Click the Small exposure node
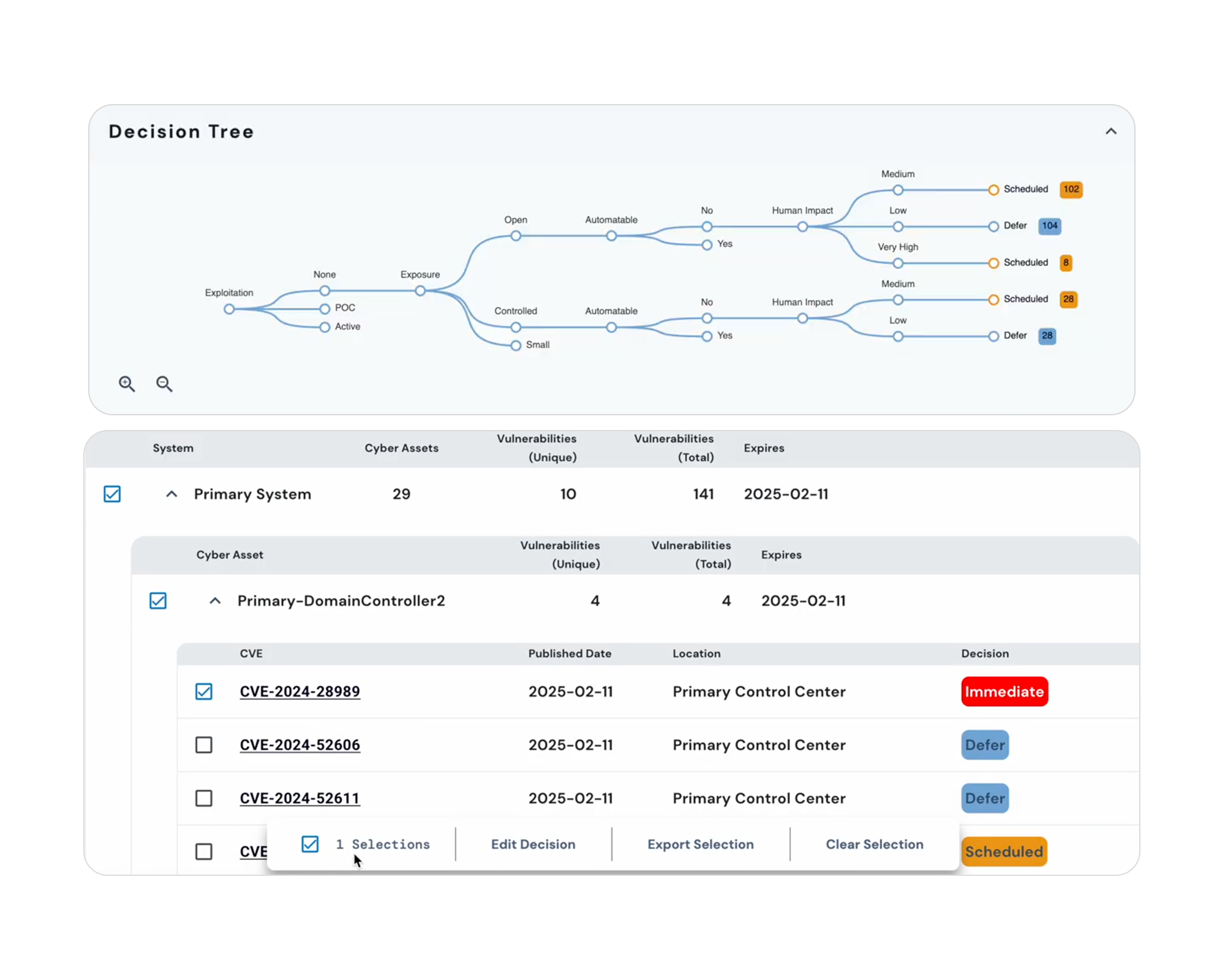The width and height of the screenshot is (1225, 980). pyautogui.click(x=516, y=345)
